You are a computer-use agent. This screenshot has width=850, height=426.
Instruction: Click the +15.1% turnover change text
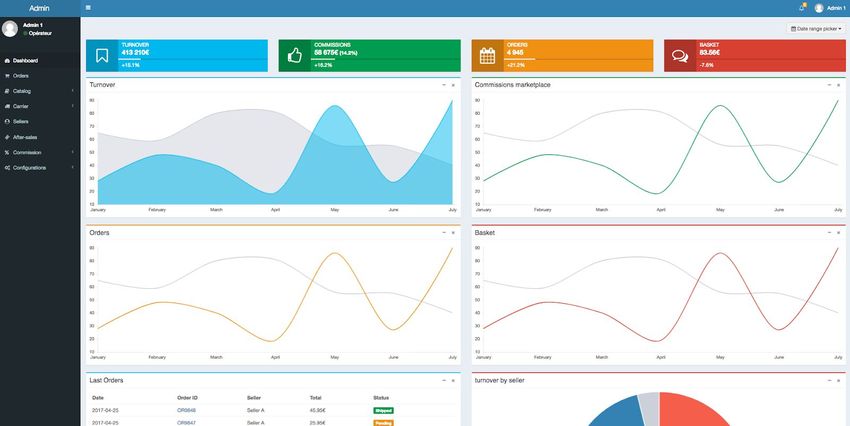131,65
